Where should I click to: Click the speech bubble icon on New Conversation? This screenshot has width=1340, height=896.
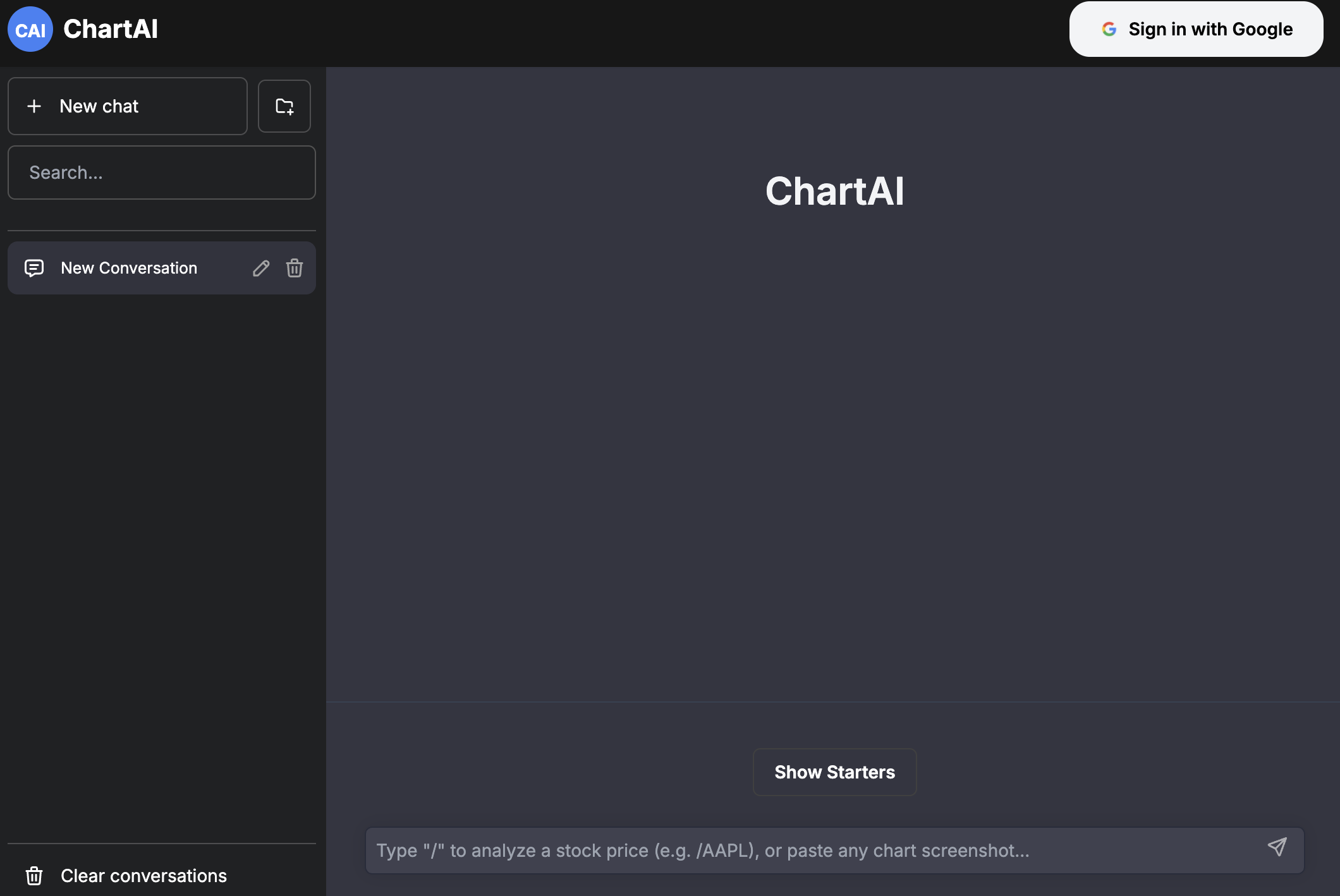pos(34,268)
